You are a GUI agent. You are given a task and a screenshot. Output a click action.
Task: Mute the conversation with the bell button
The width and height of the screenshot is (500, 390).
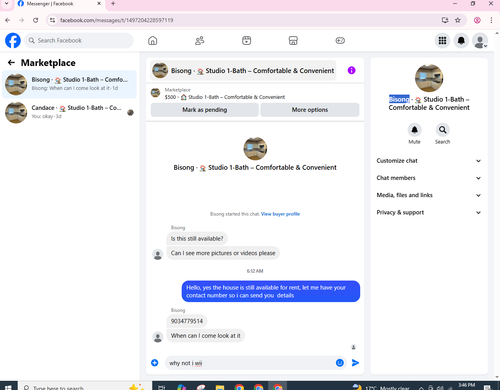click(414, 130)
